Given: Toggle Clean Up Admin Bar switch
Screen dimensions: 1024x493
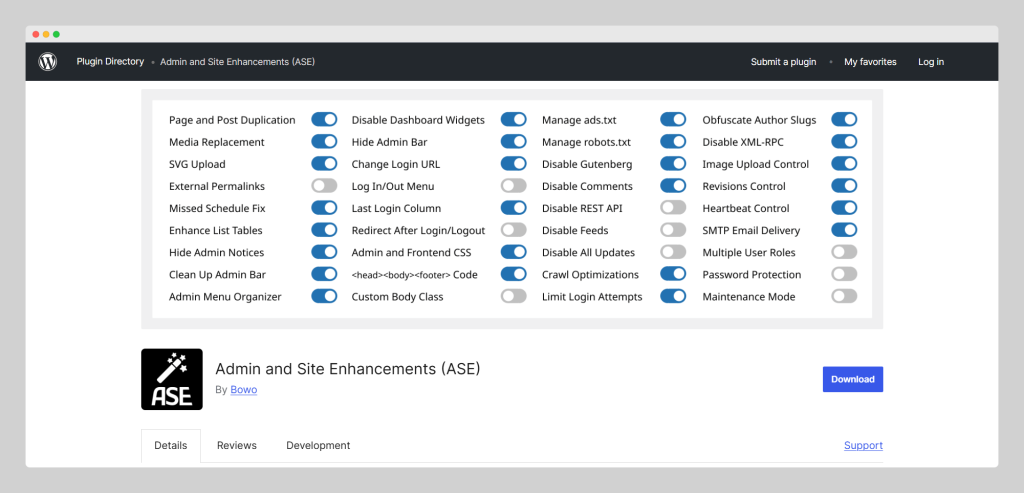Looking at the screenshot, I should click(x=324, y=274).
